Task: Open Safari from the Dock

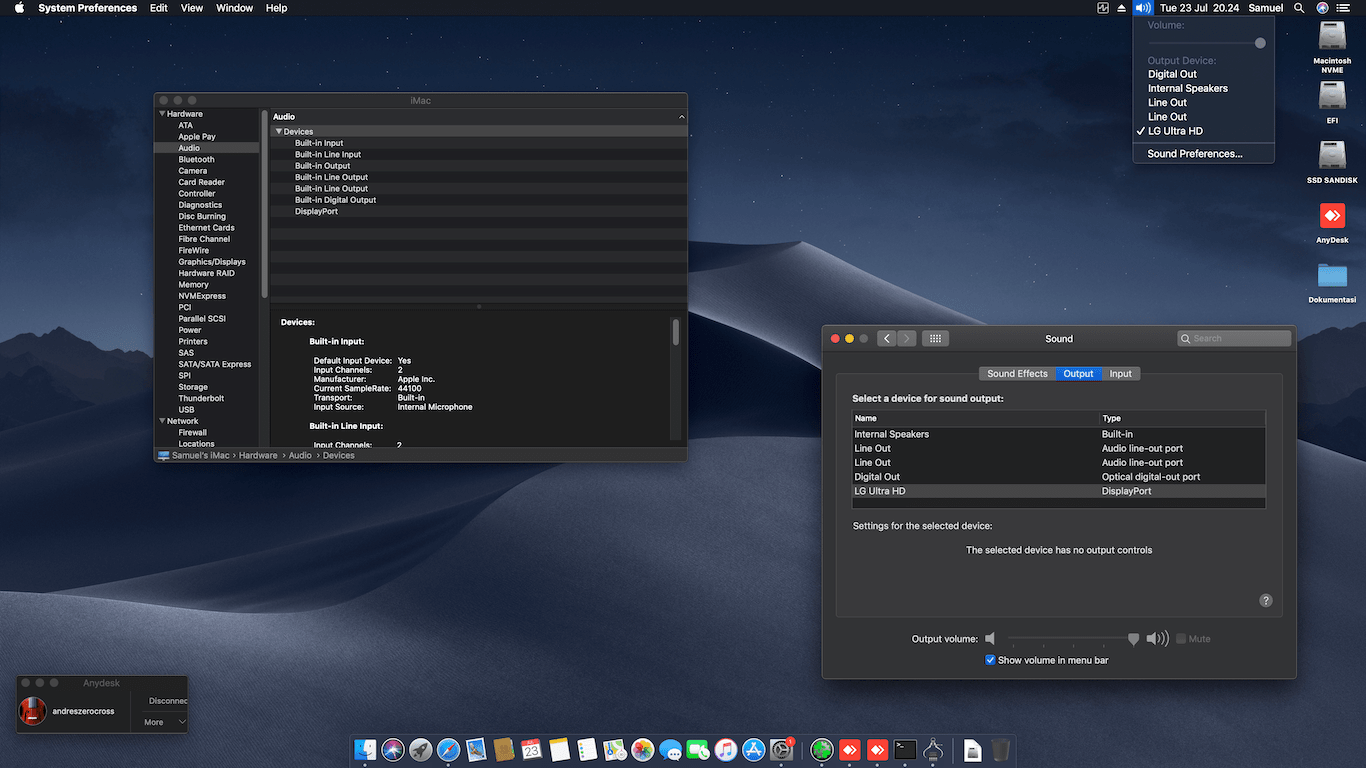Action: pos(448,750)
